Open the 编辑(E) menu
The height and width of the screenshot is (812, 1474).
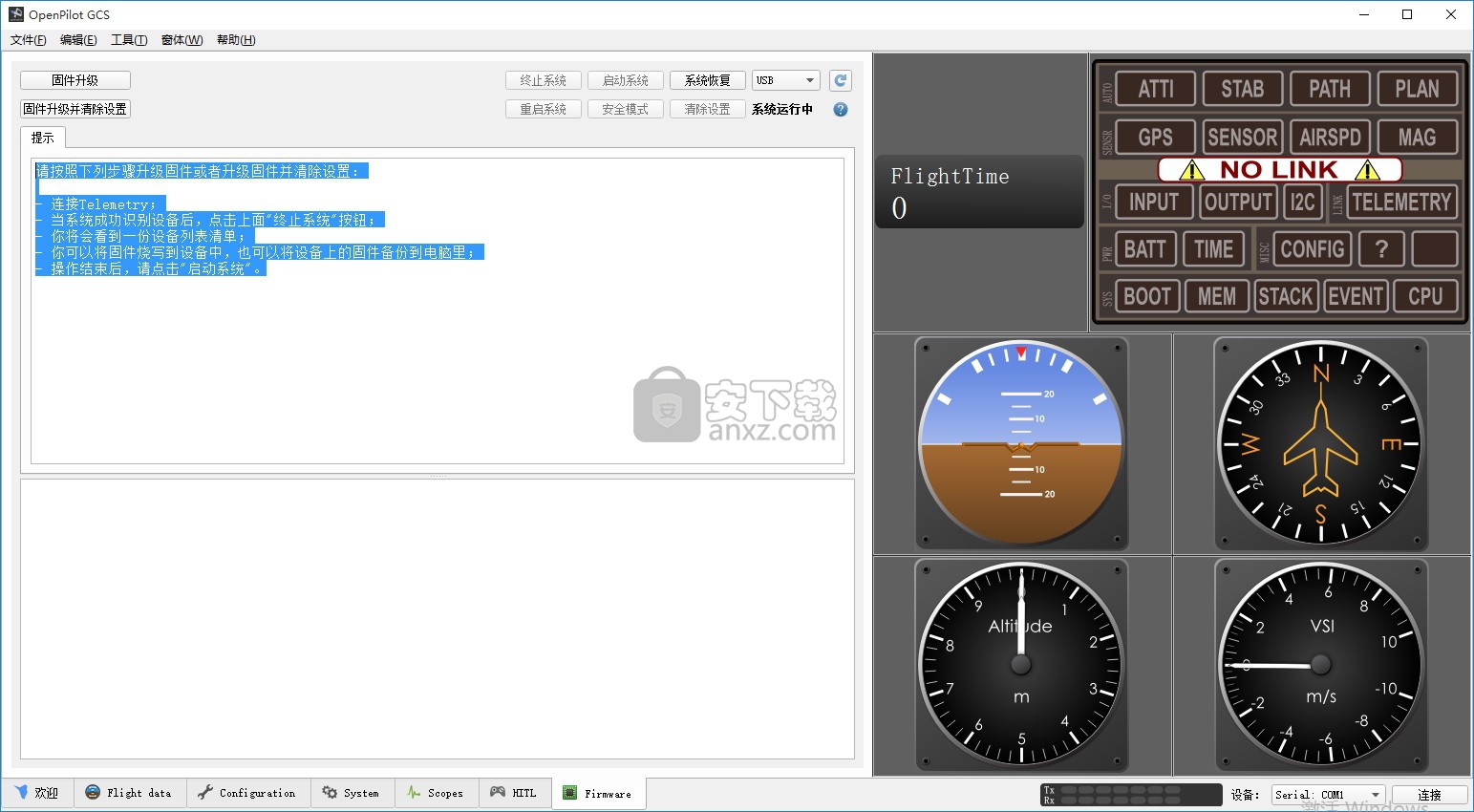click(78, 40)
